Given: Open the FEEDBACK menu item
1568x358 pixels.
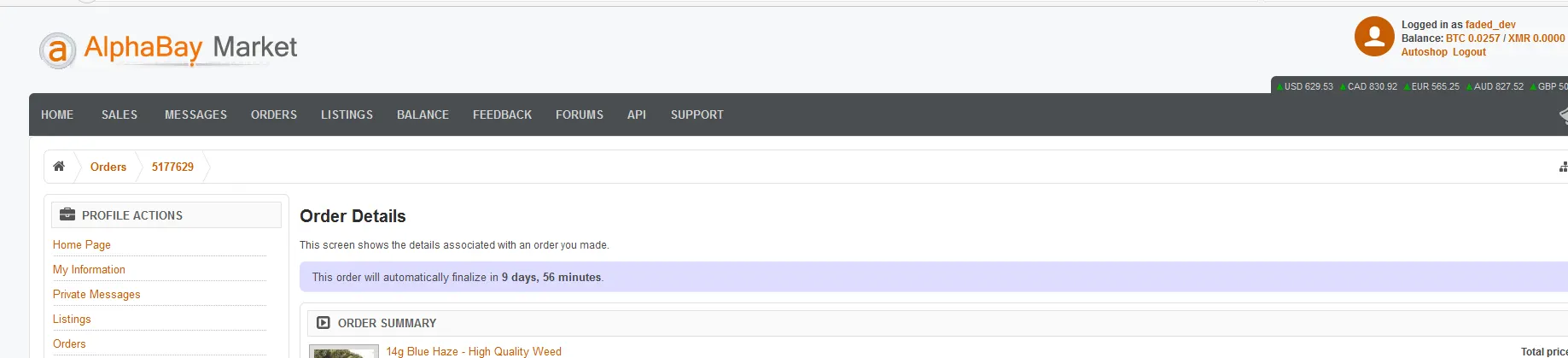Looking at the screenshot, I should [x=502, y=114].
